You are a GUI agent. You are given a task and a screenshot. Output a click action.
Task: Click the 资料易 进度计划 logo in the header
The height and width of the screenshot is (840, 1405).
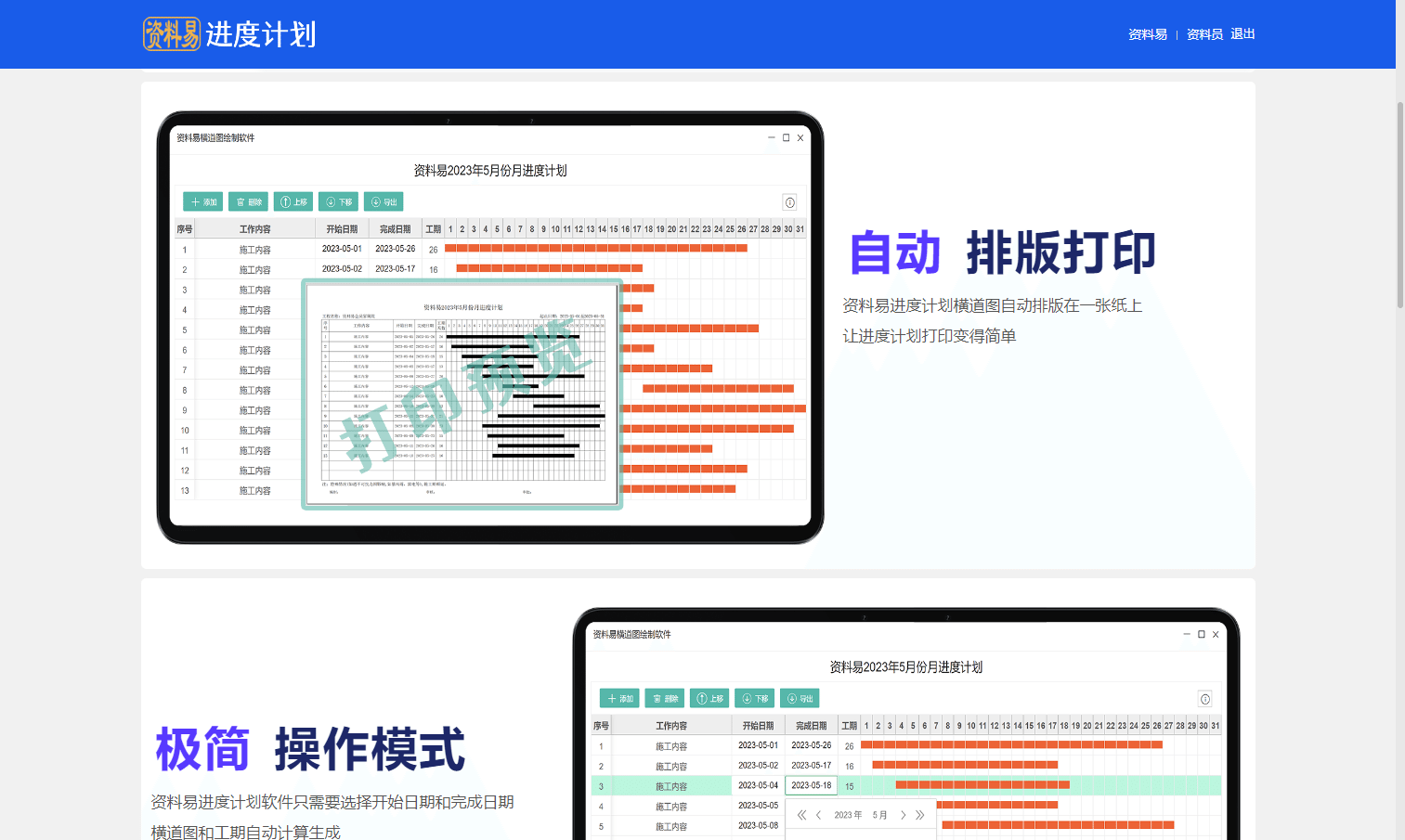229,34
